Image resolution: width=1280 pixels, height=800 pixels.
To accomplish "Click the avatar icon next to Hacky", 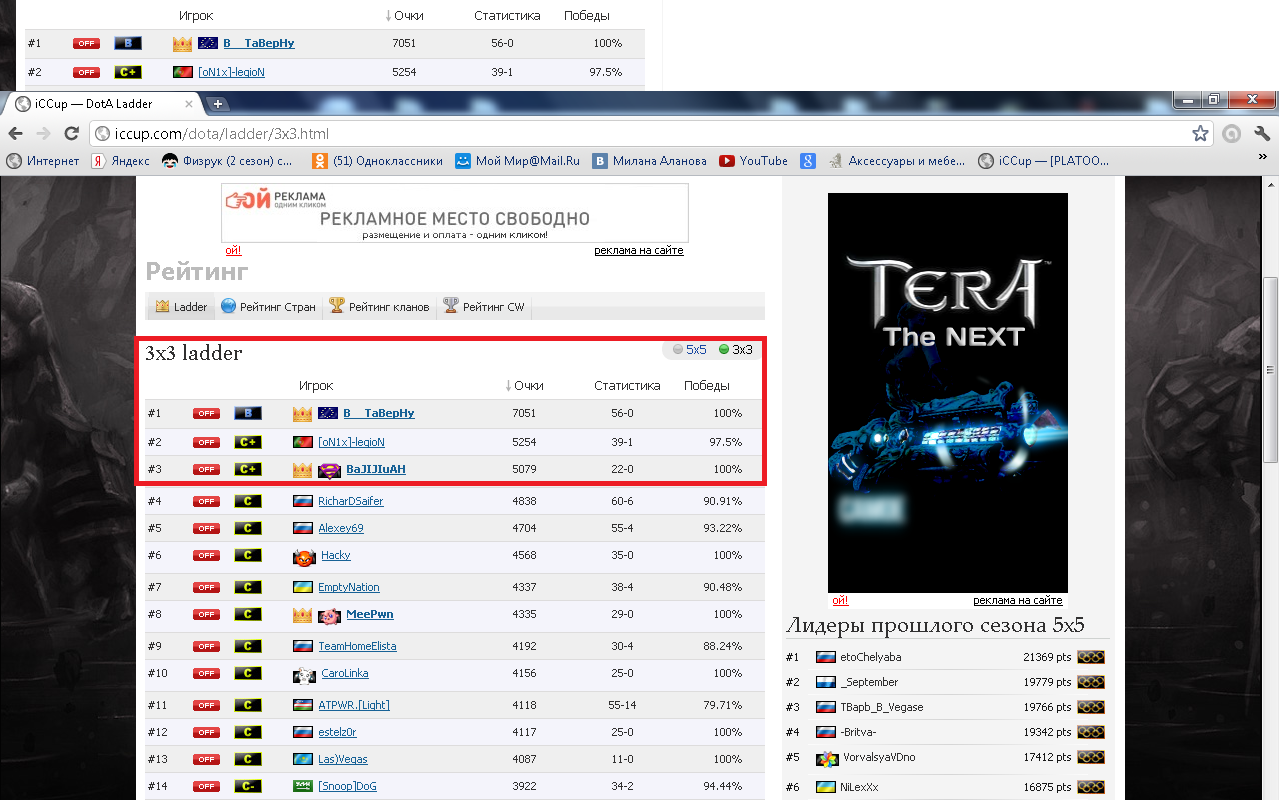I will tap(304, 556).
